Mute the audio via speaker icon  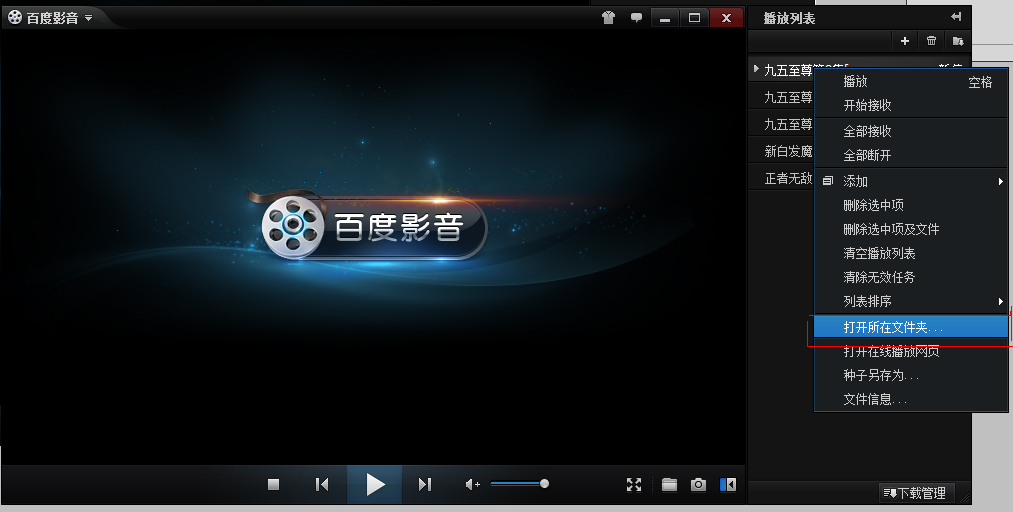point(472,485)
